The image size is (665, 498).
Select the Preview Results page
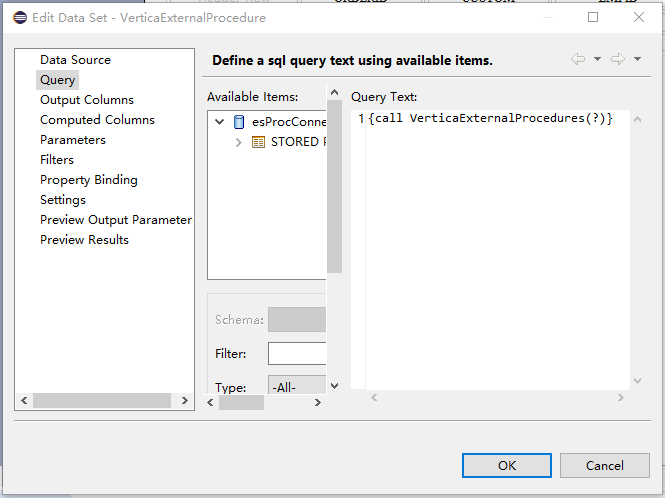point(84,240)
